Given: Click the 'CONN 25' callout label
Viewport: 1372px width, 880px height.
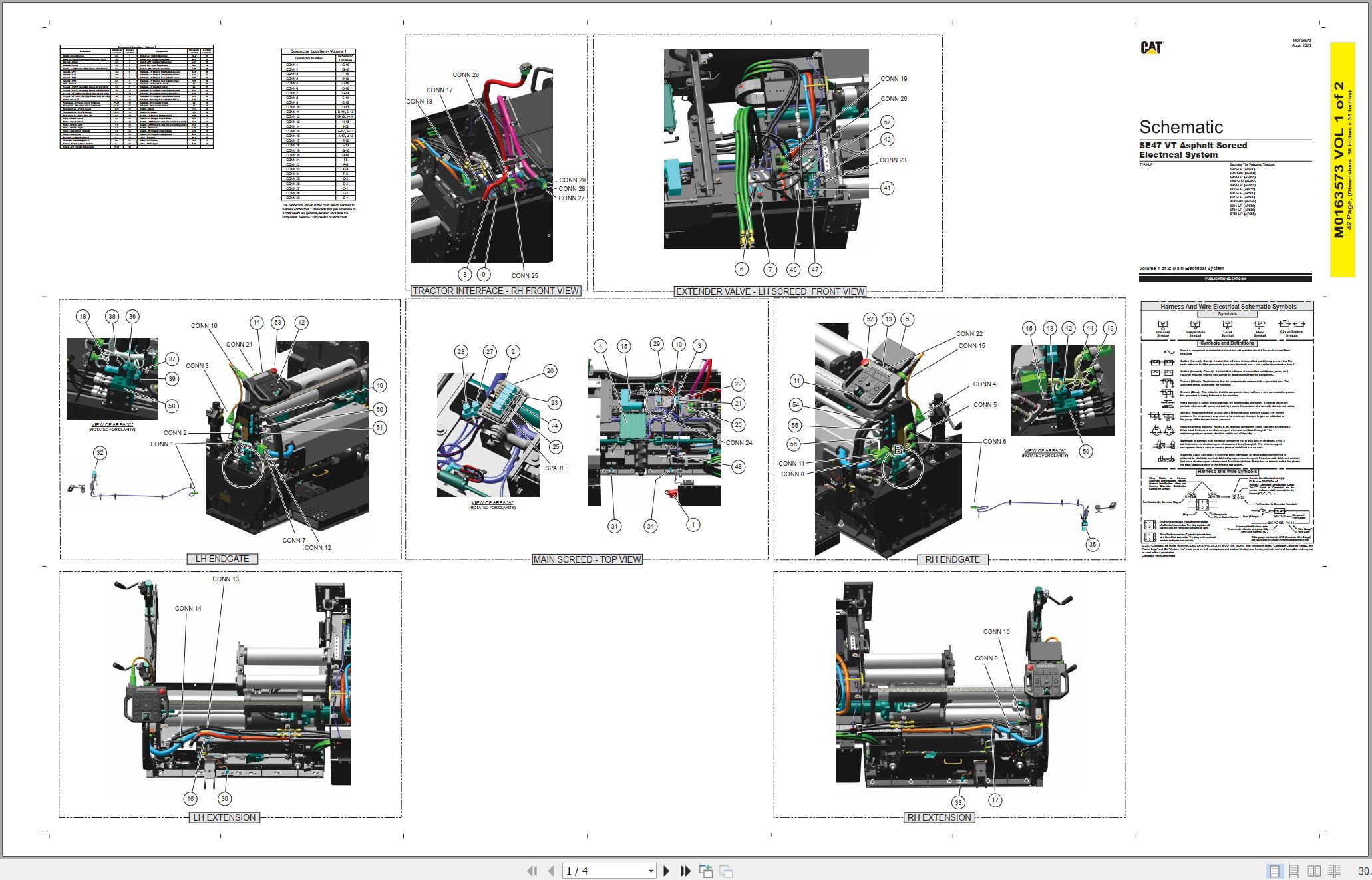Looking at the screenshot, I should (x=525, y=276).
